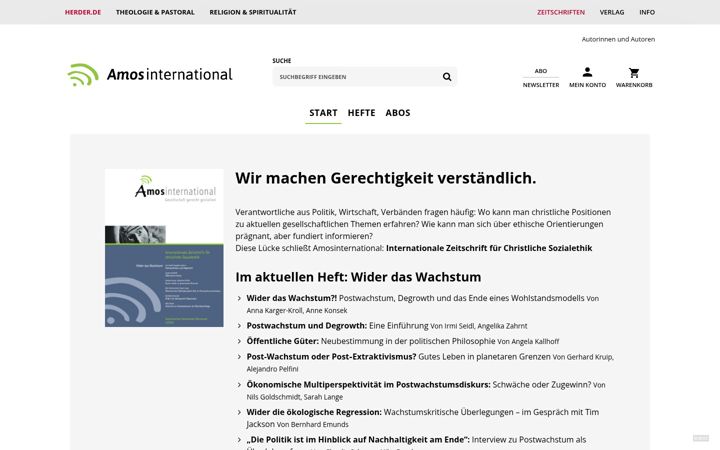Open interview Die Politik ist im Hinblick auf Nachhaltigkeit

tap(358, 439)
